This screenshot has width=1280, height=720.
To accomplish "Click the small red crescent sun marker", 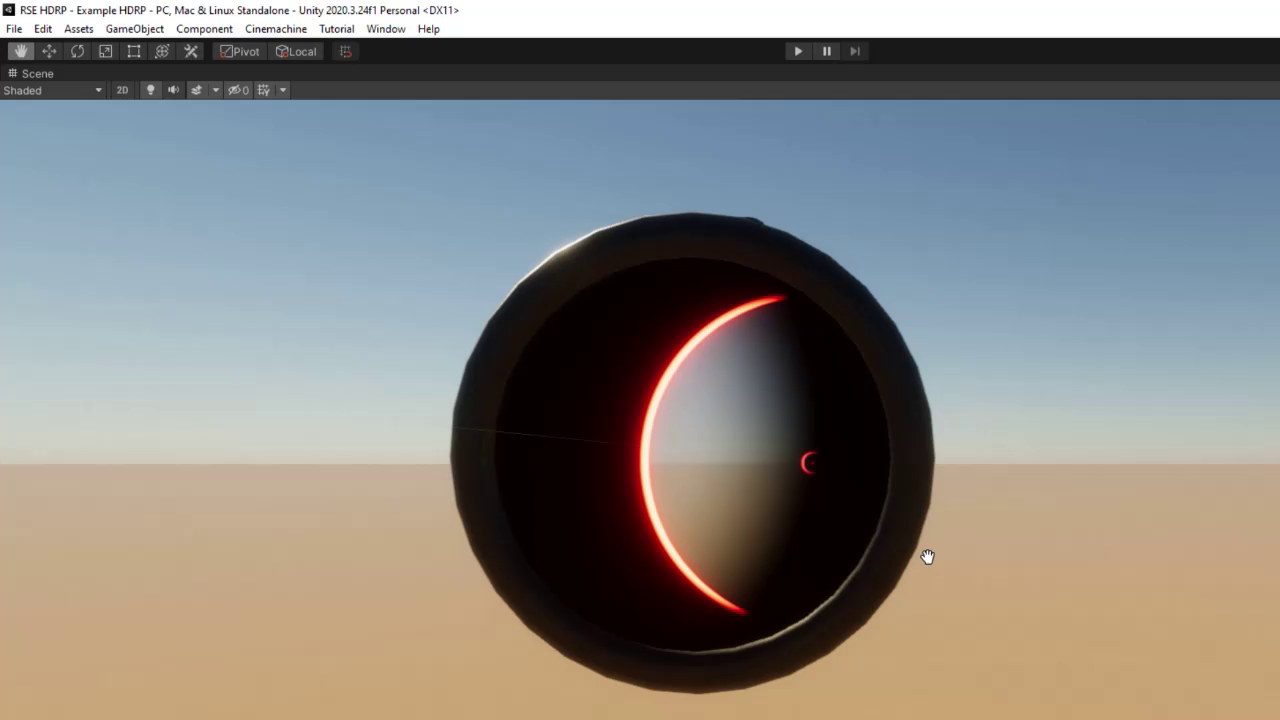I will point(809,462).
